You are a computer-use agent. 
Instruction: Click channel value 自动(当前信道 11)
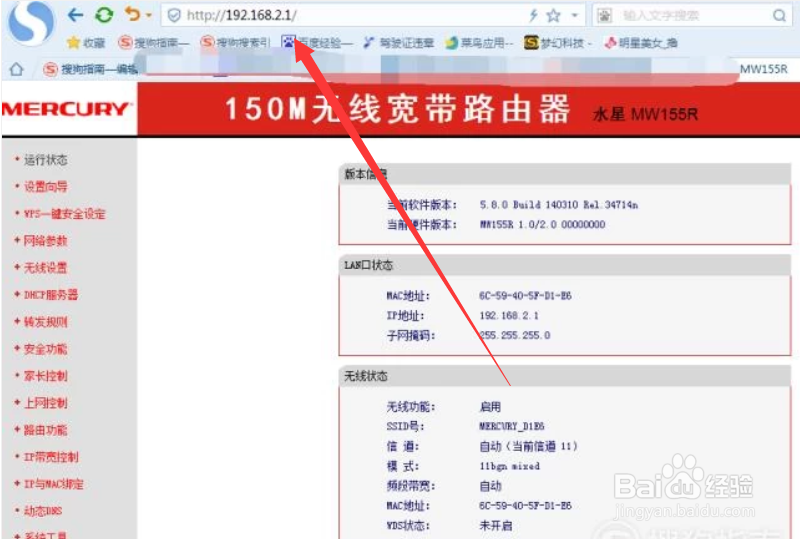[528, 446]
